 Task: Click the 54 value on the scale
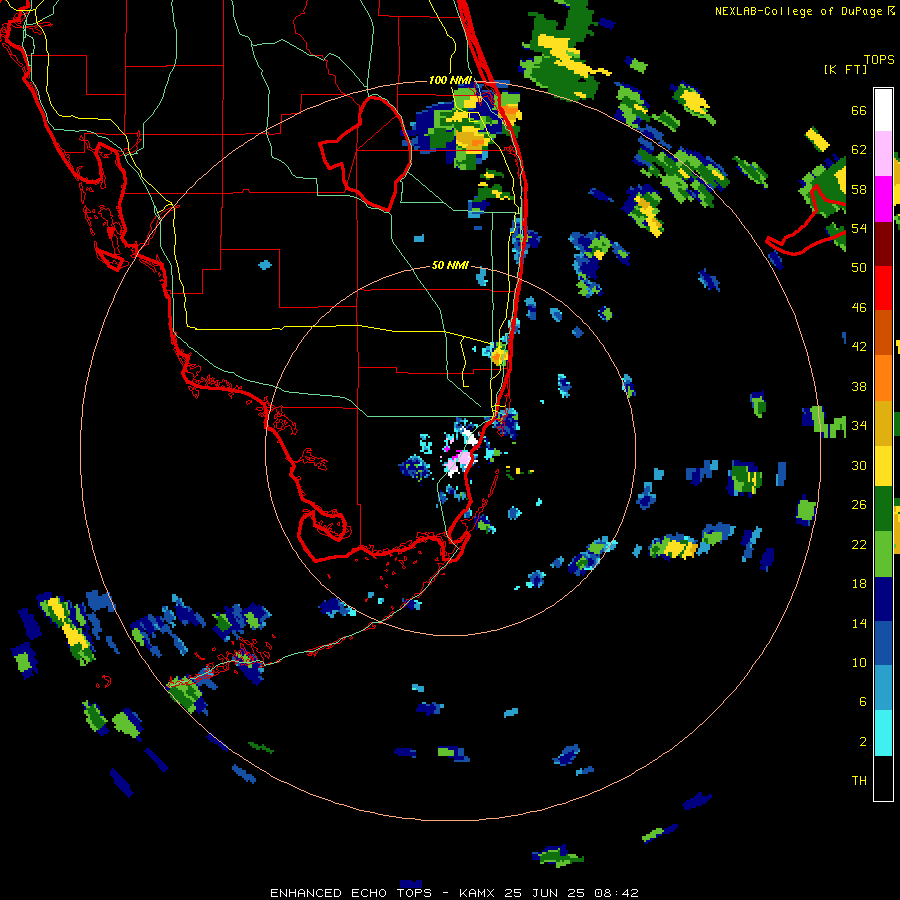click(859, 228)
